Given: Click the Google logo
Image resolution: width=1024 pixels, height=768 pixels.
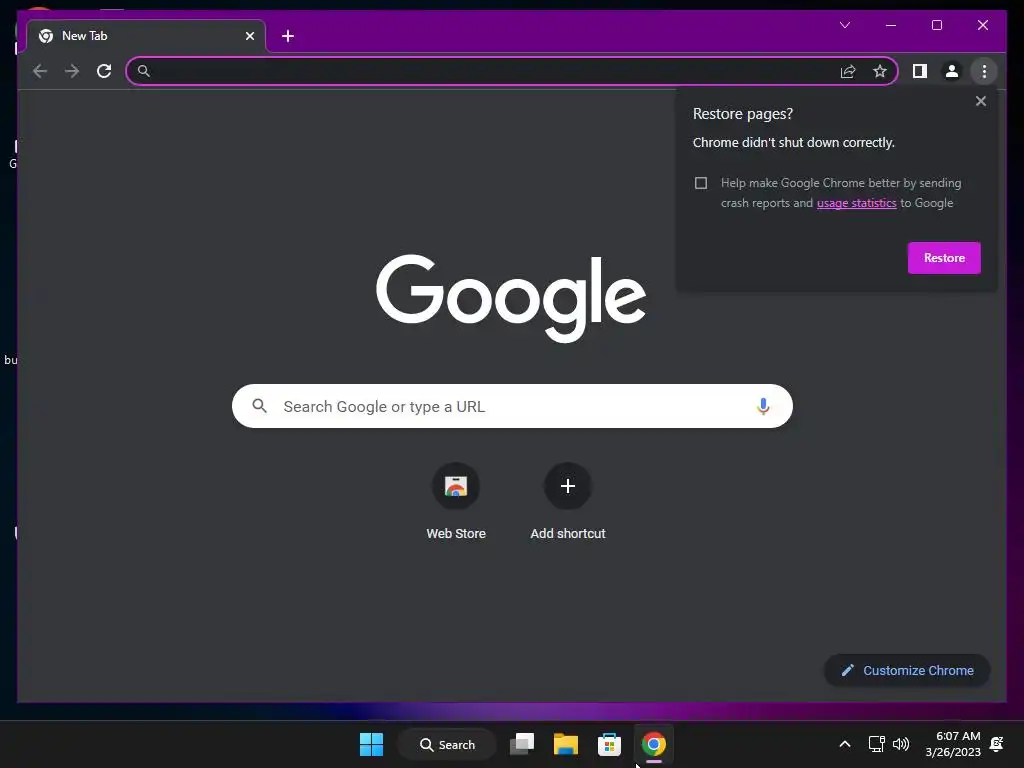Looking at the screenshot, I should [511, 298].
